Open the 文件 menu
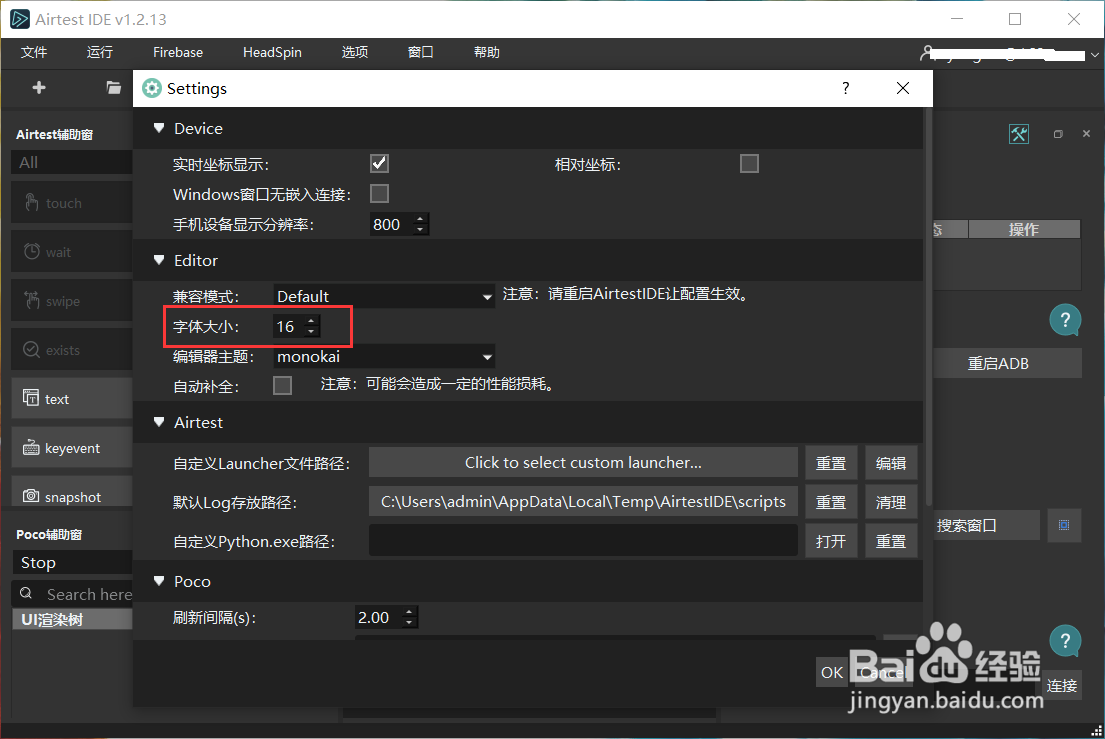This screenshot has height=739, width=1105. pos(34,52)
